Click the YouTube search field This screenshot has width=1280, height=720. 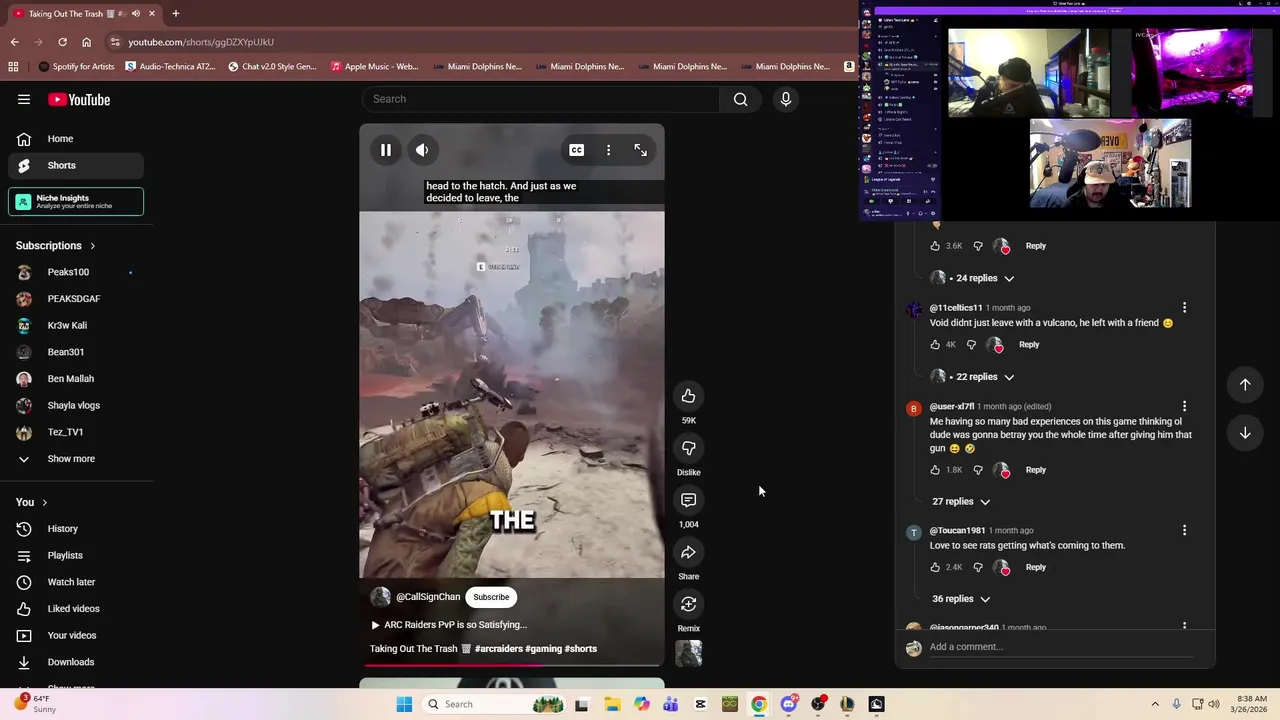[540, 99]
